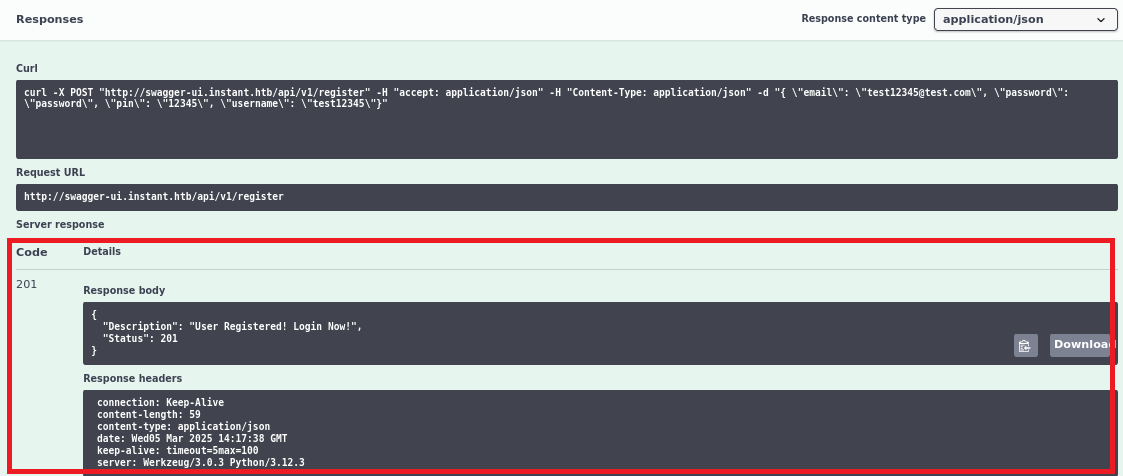The image size is (1123, 476).
Task: Click the content-type header line
Action: [183, 427]
